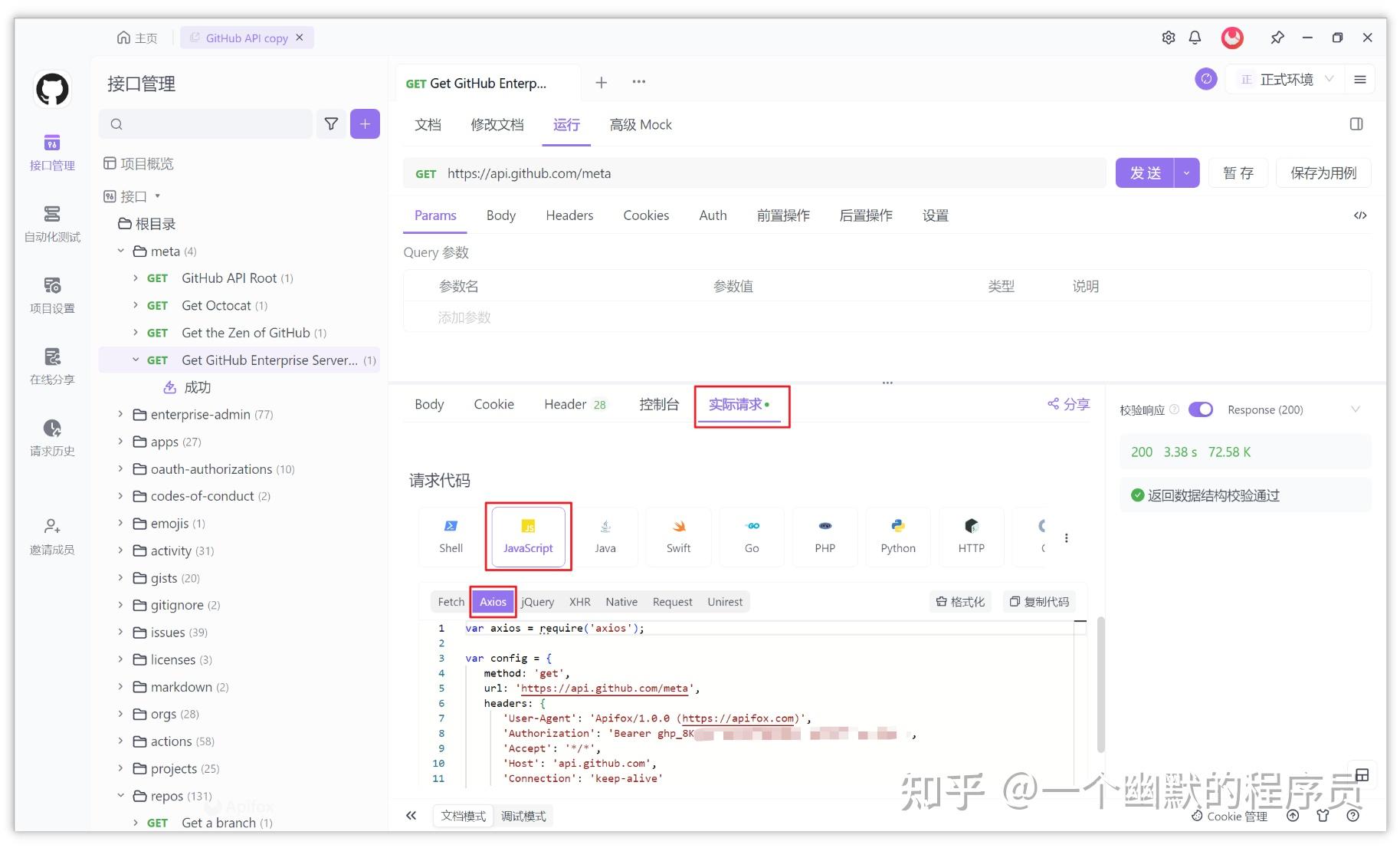1400x848 pixels.
Task: Open the 发送 button dropdown arrow
Action: [x=1187, y=173]
